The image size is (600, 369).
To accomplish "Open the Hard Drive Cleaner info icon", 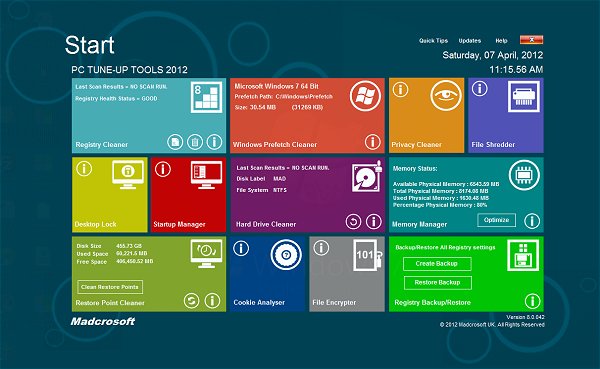I will pyautogui.click(x=373, y=221).
